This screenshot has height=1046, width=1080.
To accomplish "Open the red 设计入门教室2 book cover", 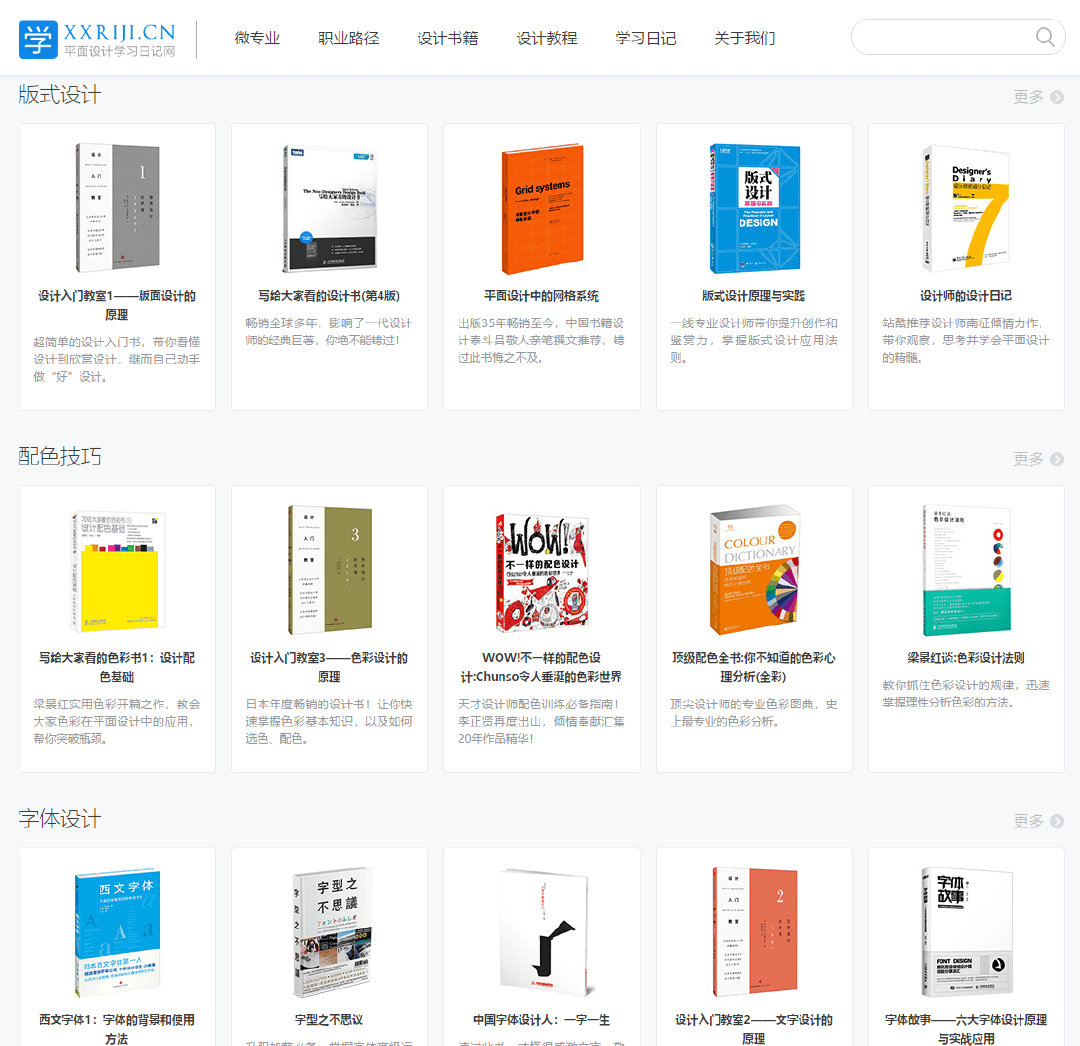I will point(754,932).
